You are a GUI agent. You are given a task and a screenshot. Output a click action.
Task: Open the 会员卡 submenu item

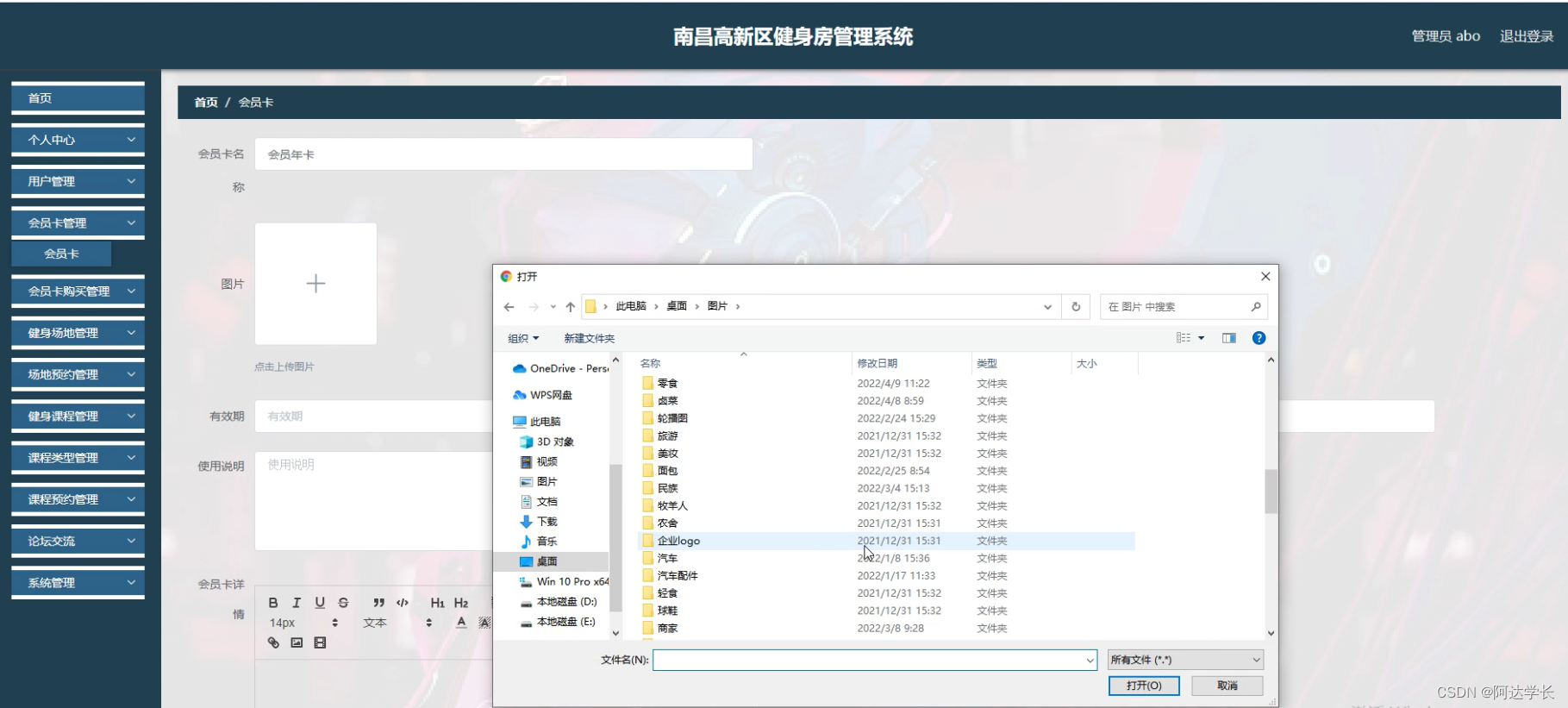click(x=61, y=254)
